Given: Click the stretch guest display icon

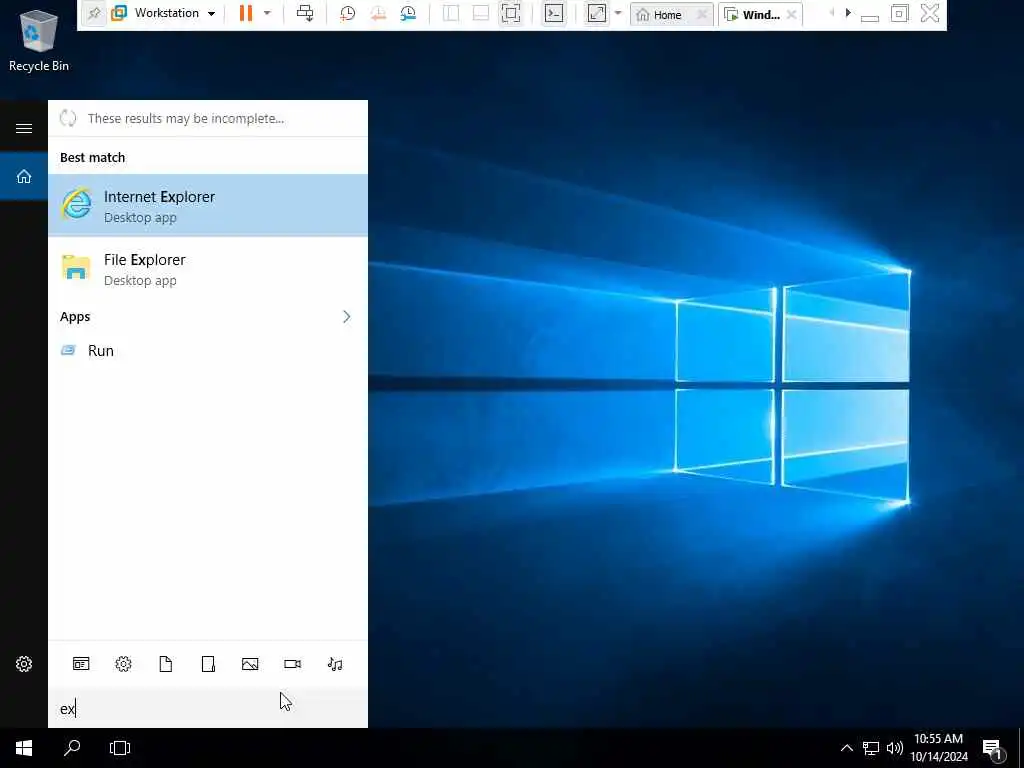Looking at the screenshot, I should point(597,13).
